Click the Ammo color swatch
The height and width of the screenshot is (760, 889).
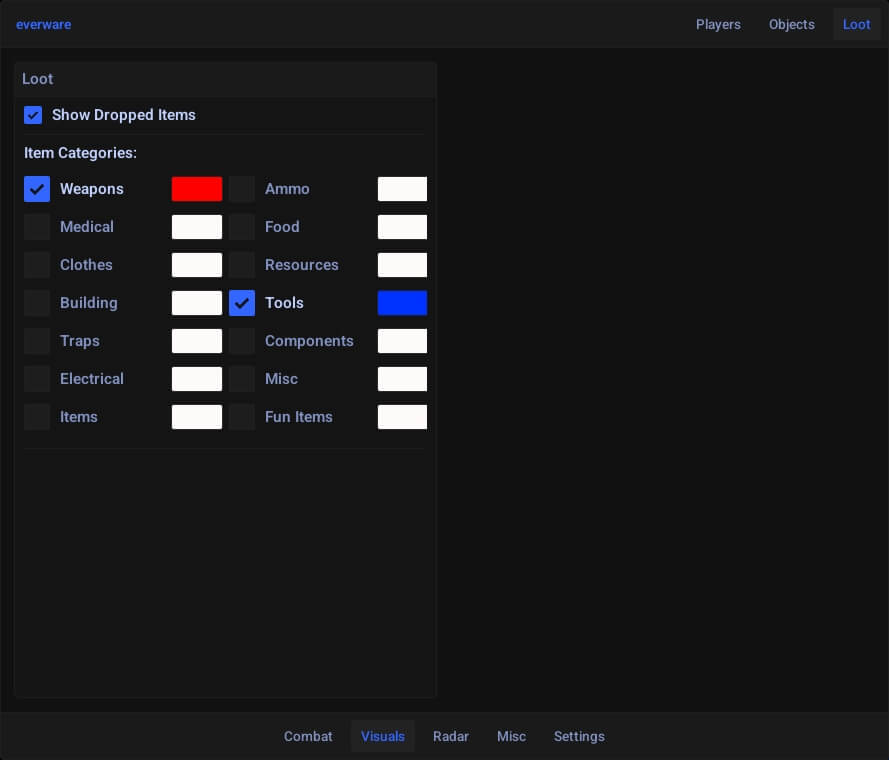[x=402, y=189]
